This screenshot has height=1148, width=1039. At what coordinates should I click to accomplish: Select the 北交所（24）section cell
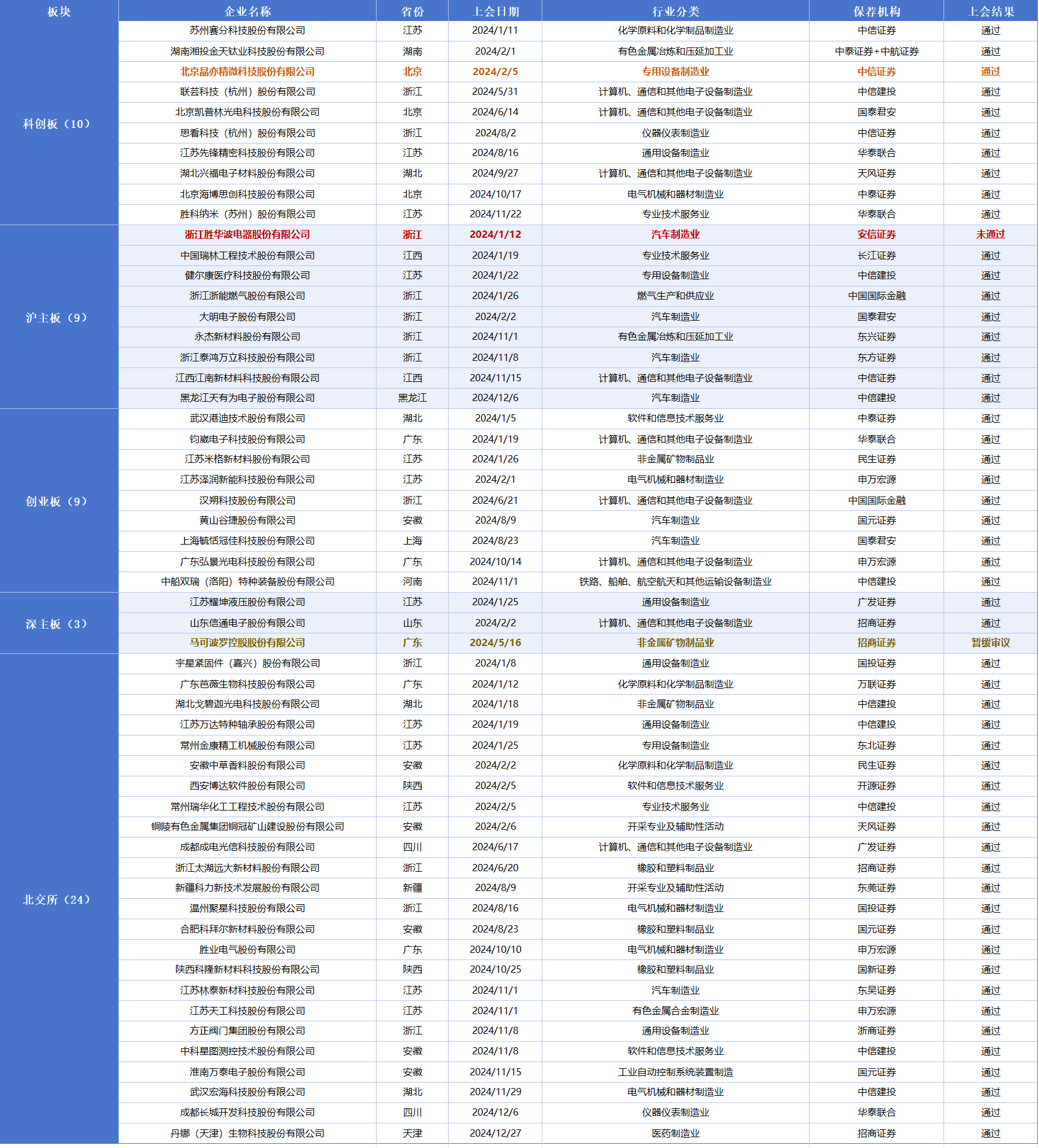59,899
